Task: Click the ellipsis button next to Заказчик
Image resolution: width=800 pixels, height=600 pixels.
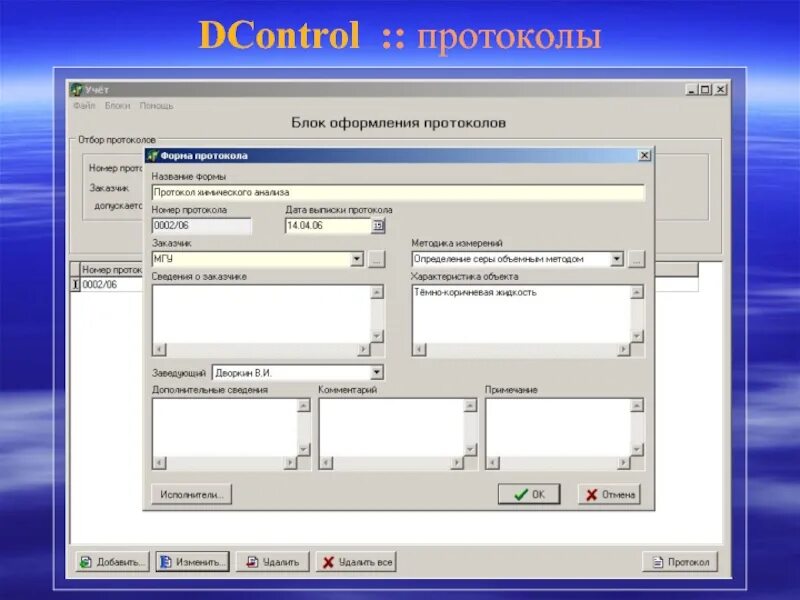Action: [376, 259]
